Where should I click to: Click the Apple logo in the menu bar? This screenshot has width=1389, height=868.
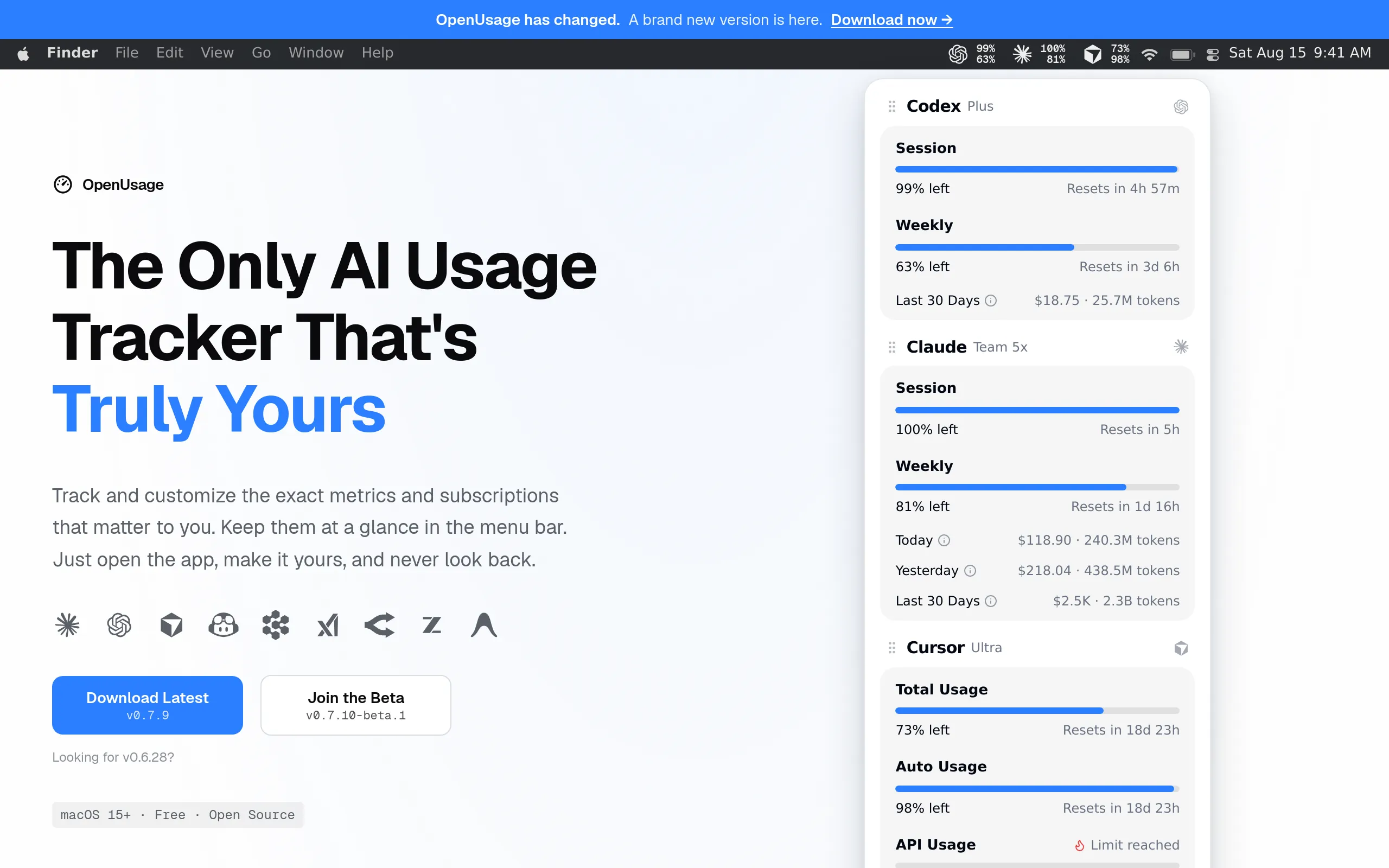23,53
